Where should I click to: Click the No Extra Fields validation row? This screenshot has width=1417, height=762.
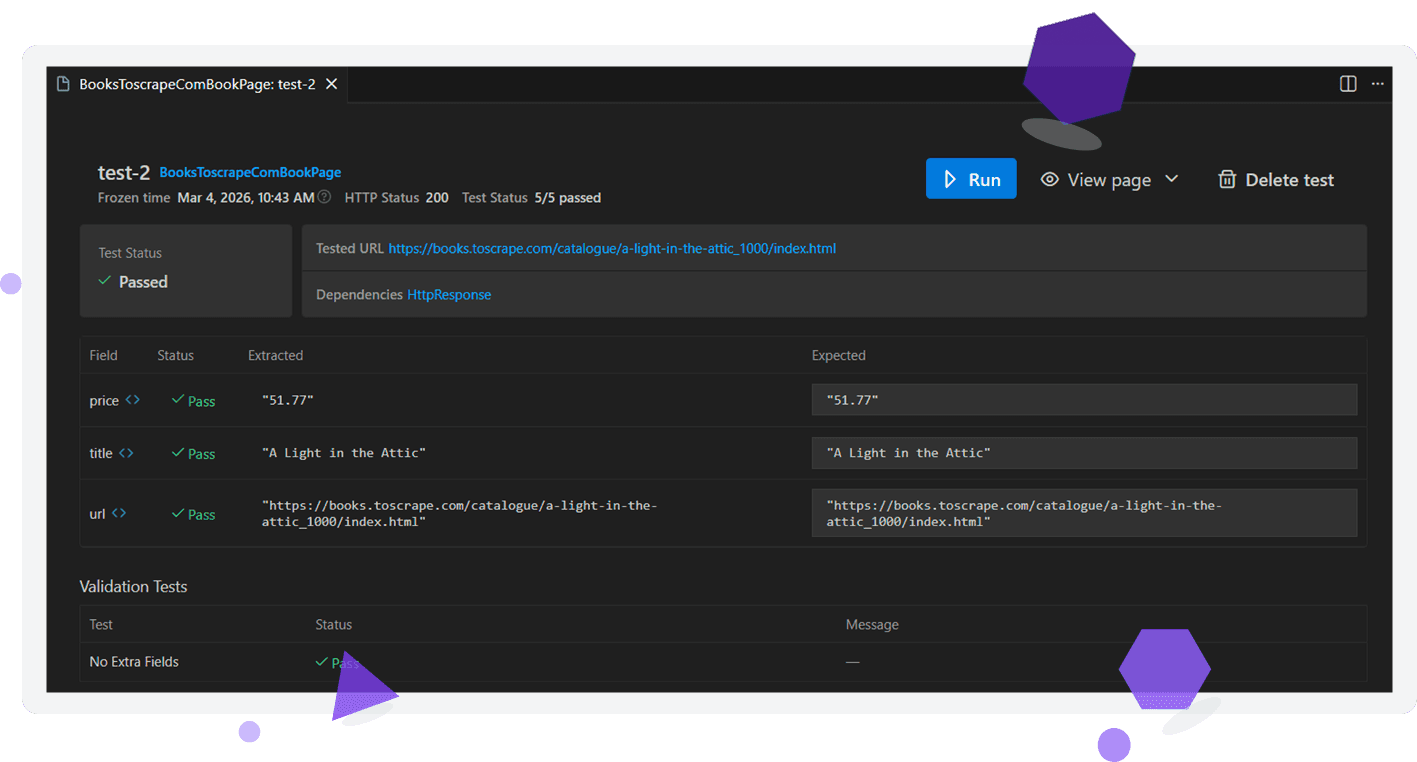134,662
